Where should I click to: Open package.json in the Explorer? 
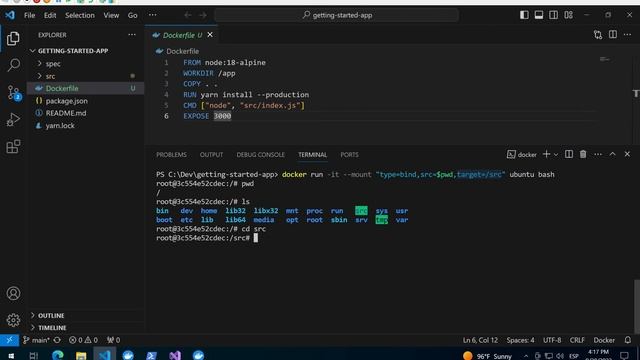click(x=86, y=101)
